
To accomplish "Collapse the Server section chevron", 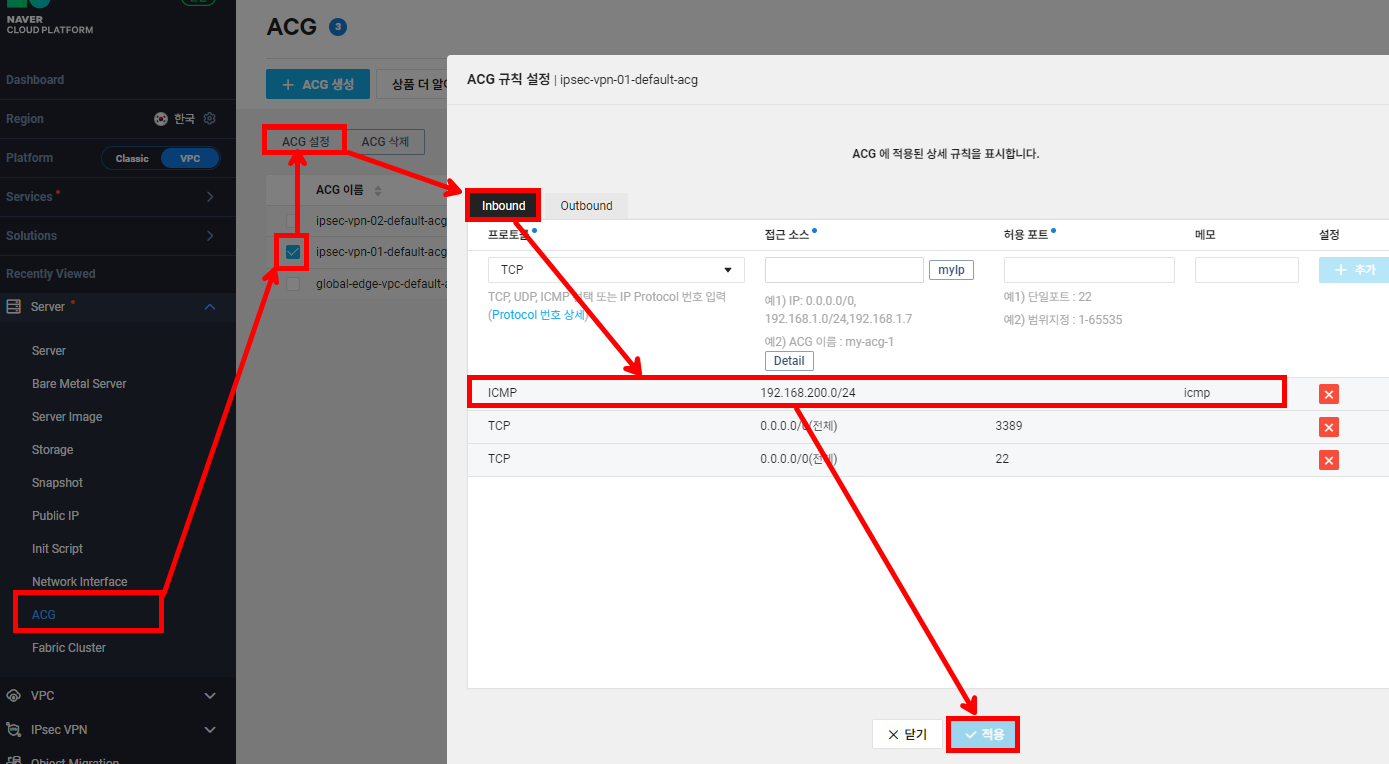I will click(210, 307).
